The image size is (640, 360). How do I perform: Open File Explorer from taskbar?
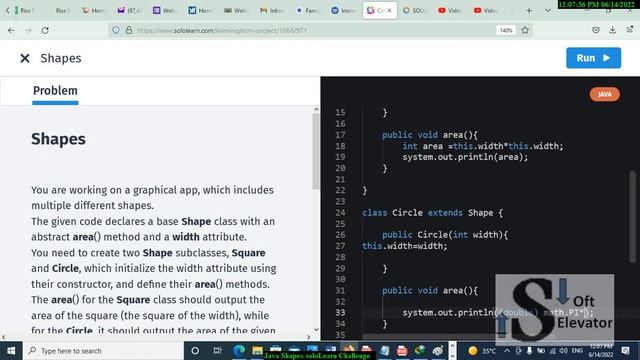(257, 350)
